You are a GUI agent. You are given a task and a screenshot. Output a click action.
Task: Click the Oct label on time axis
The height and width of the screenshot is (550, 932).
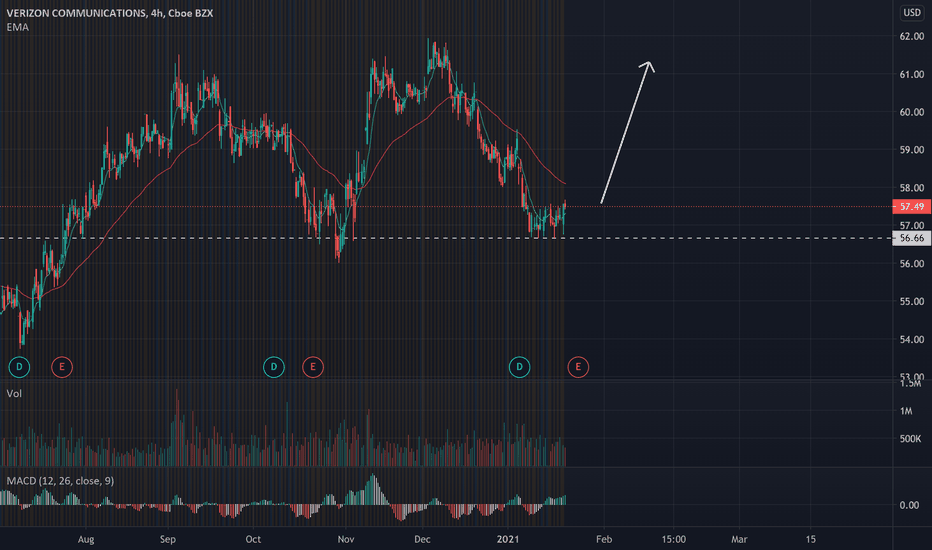(x=253, y=539)
